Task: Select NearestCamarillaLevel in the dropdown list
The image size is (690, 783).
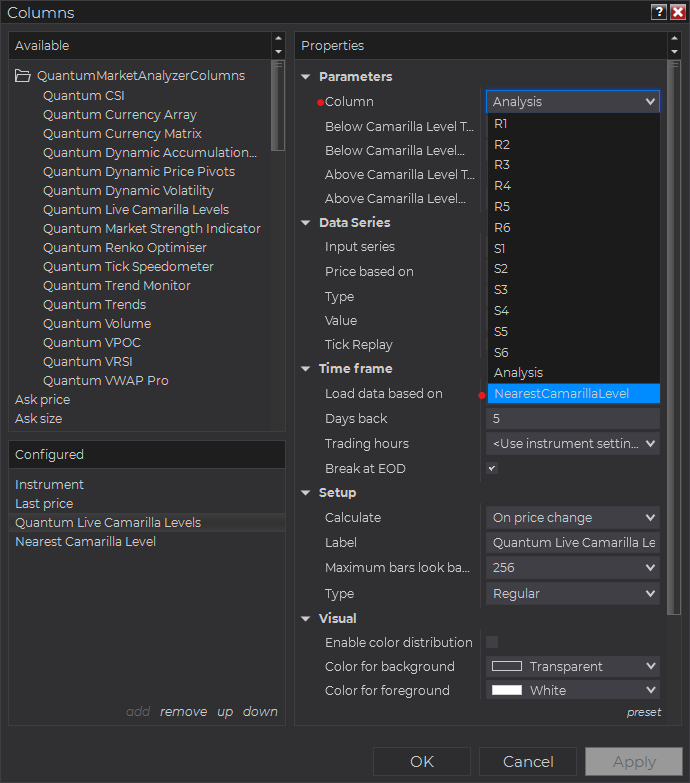Action: 574,393
